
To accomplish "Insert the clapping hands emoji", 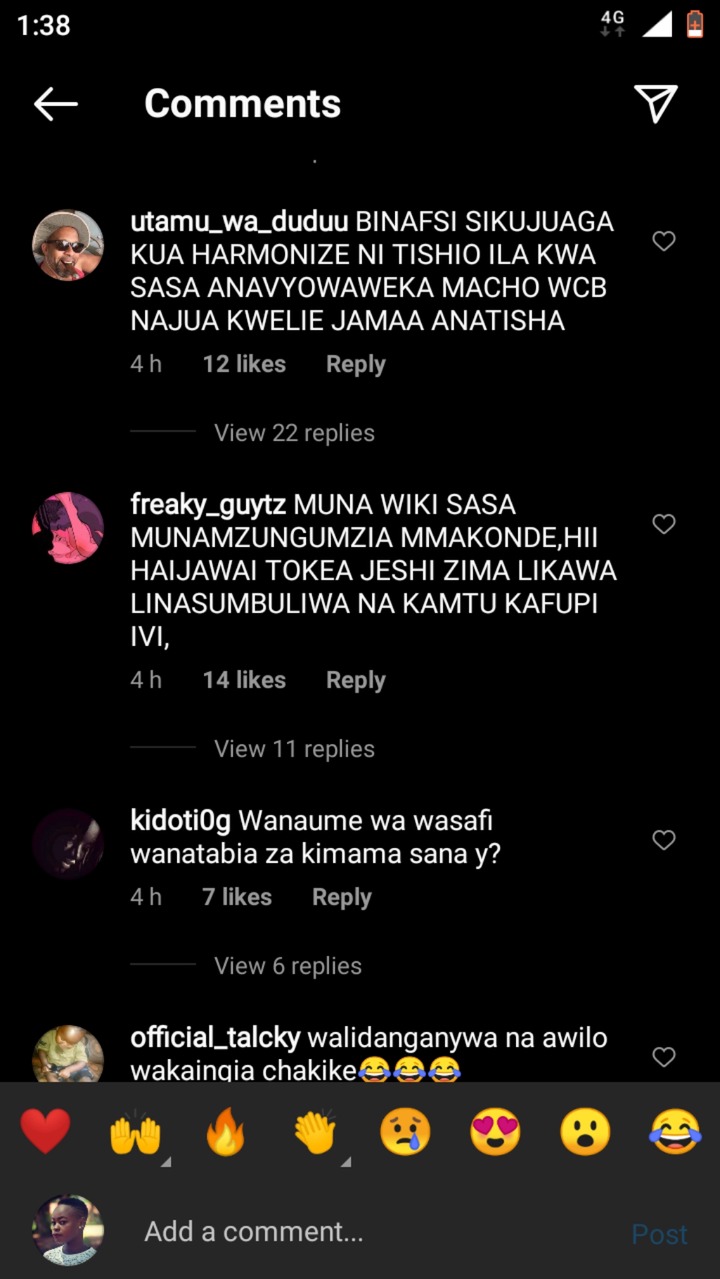I will point(316,1134).
